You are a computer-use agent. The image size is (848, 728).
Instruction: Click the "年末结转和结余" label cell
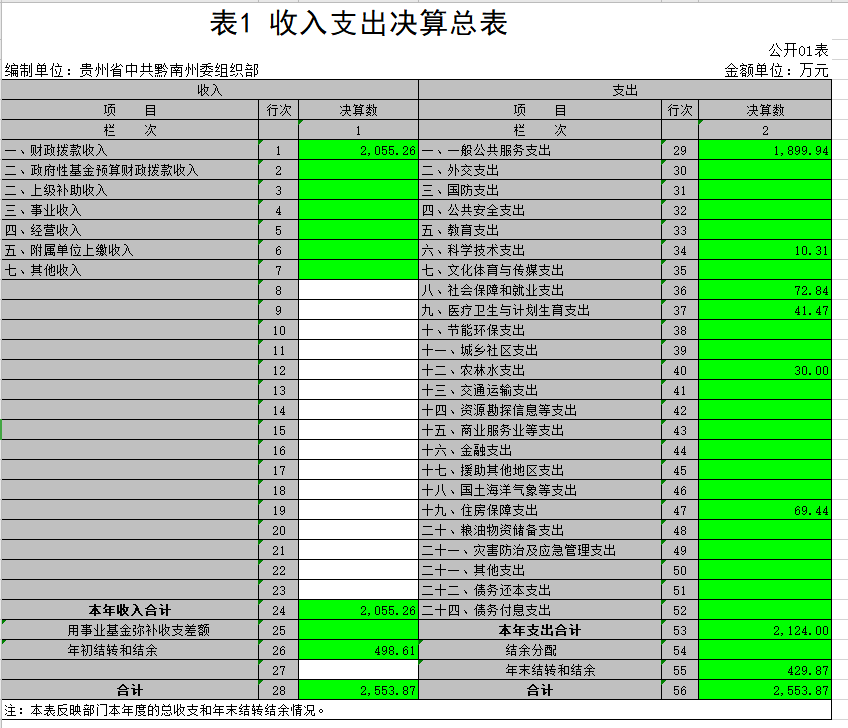click(x=540, y=670)
